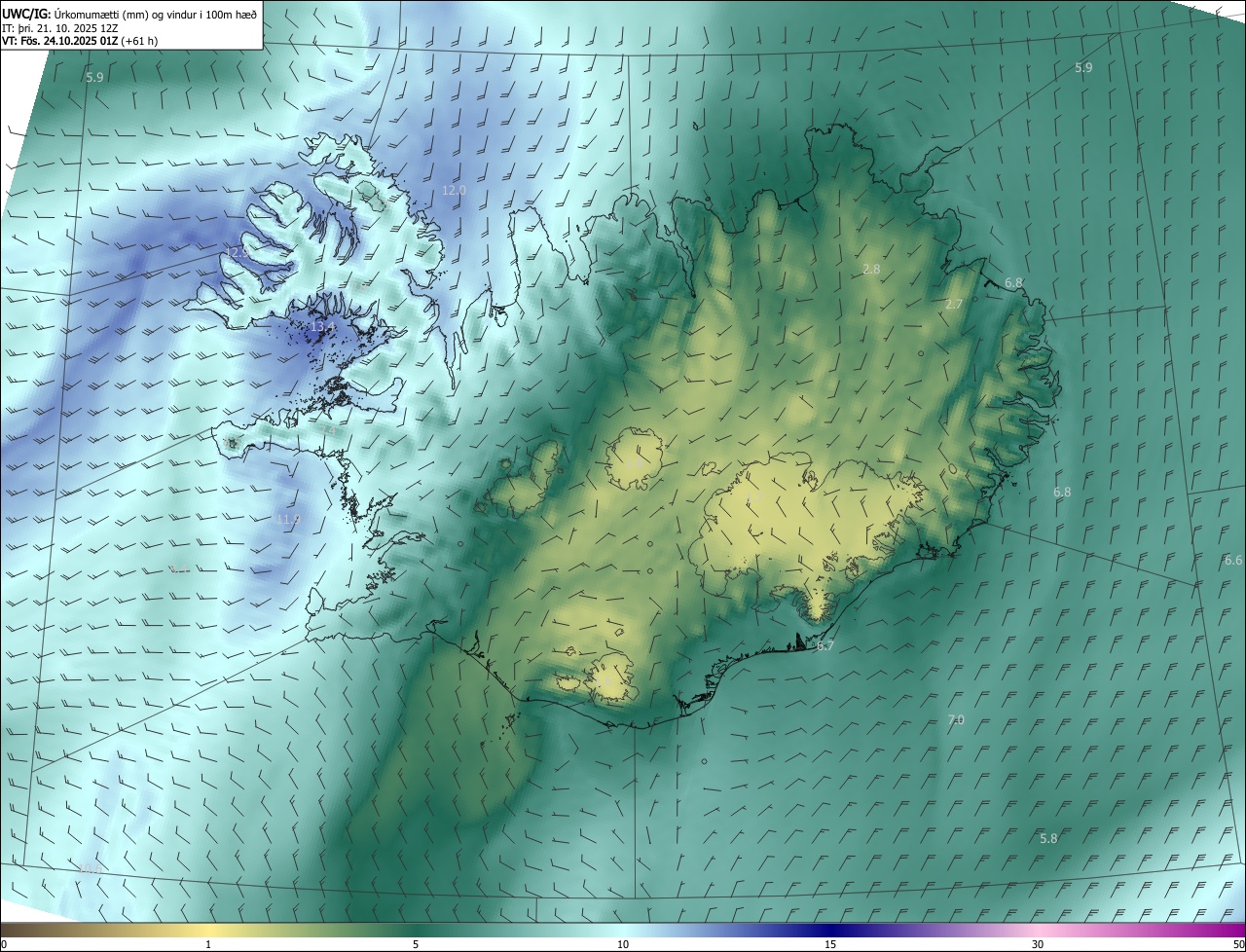
Task: Click the 2.8 value label in northeast Iceland
Action: coord(871,269)
